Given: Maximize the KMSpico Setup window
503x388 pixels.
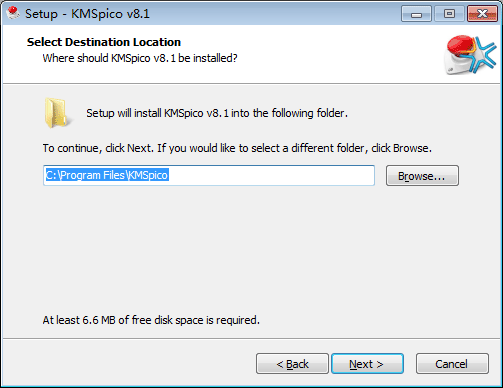Looking at the screenshot, I should pos(449,14).
